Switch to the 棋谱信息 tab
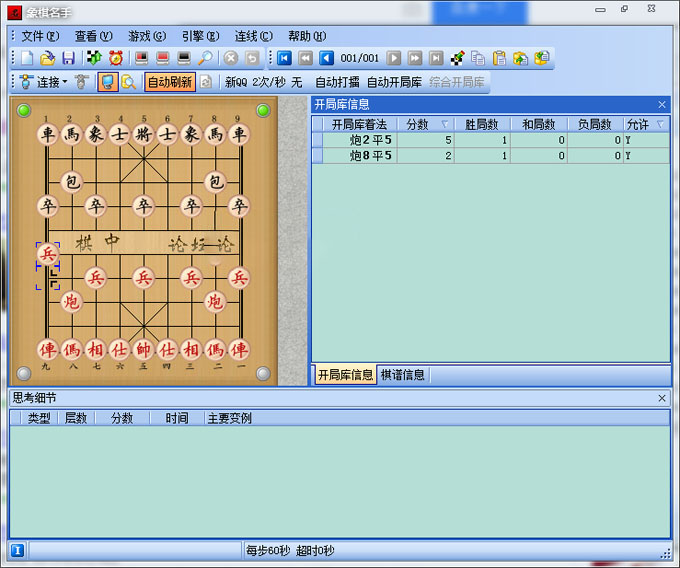Viewport: 680px width, 568px height. pyautogui.click(x=403, y=375)
